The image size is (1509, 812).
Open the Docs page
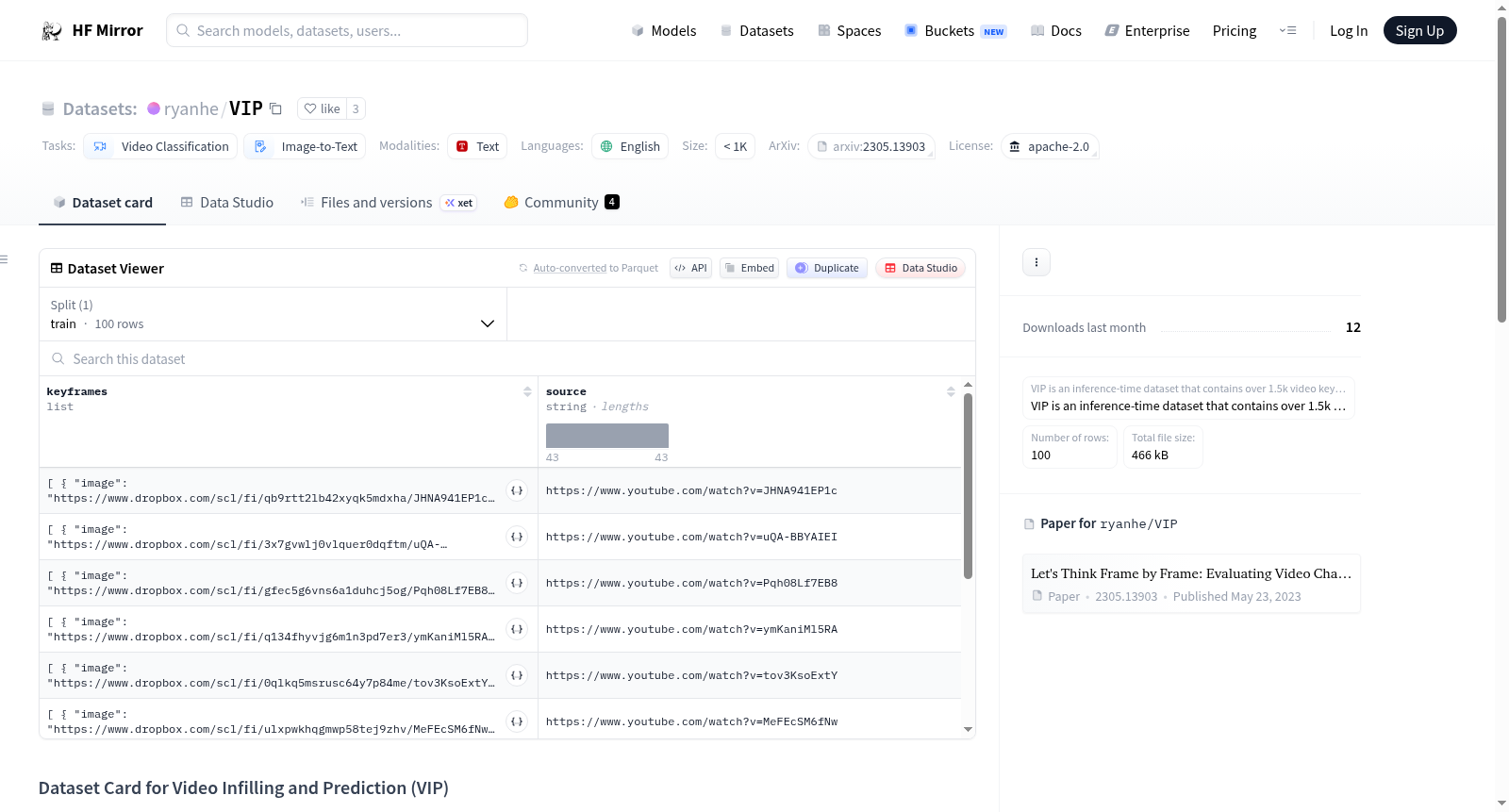point(1055,31)
